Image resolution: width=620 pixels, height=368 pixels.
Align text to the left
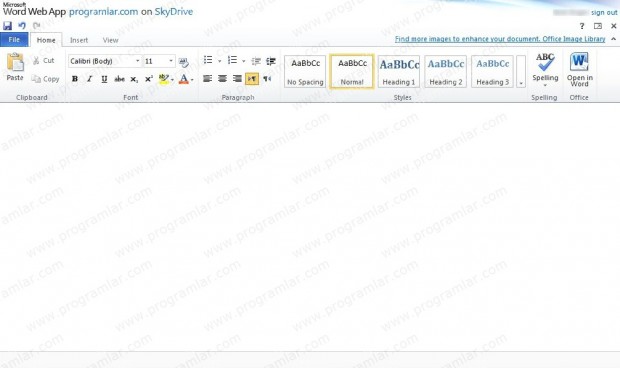pyautogui.click(x=207, y=79)
